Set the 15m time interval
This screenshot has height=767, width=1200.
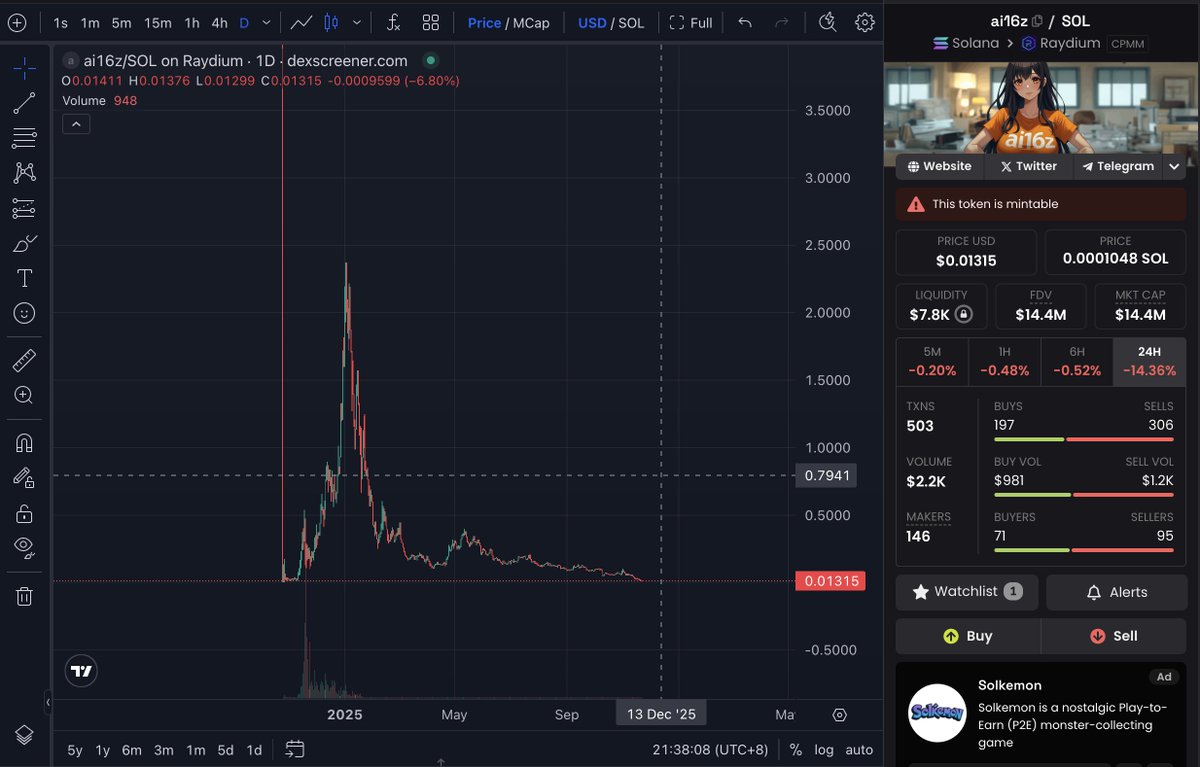[x=157, y=22]
